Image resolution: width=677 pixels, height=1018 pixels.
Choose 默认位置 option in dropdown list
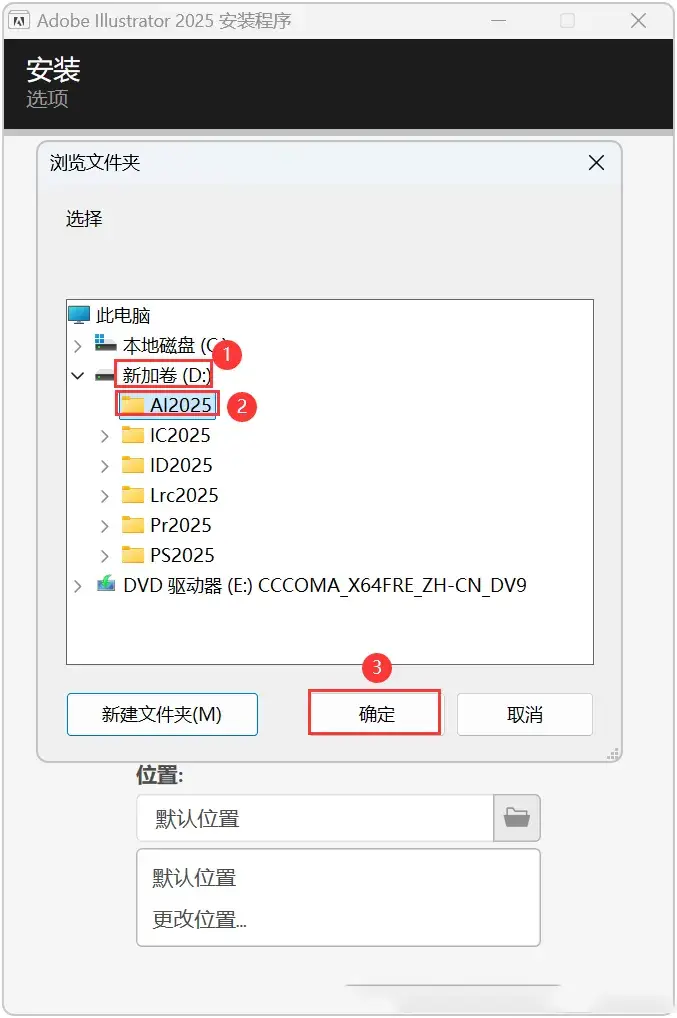point(194,878)
